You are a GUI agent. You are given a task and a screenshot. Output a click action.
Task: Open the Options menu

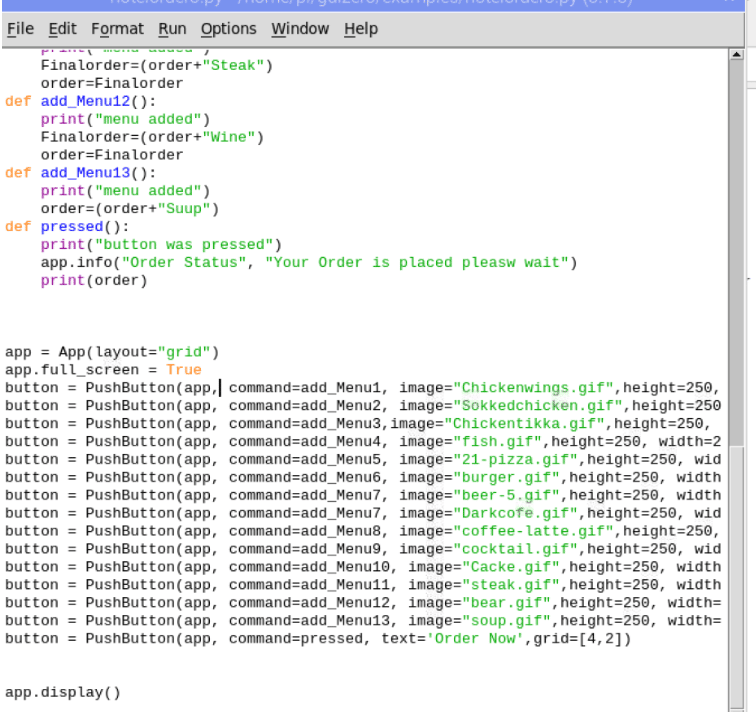point(227,29)
